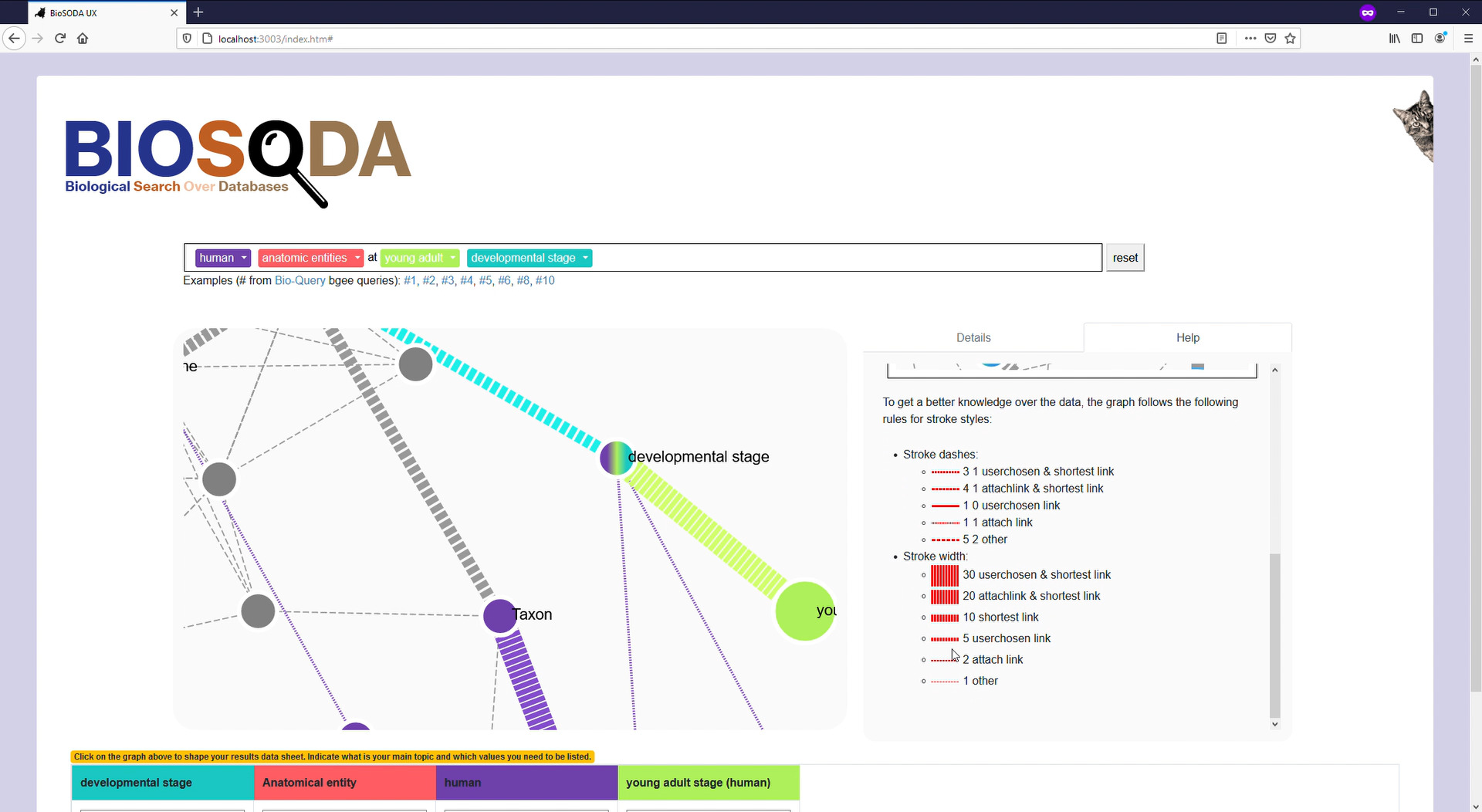Click the purple Taxon graph node
Viewport: 1482px width, 812px height.
click(499, 616)
